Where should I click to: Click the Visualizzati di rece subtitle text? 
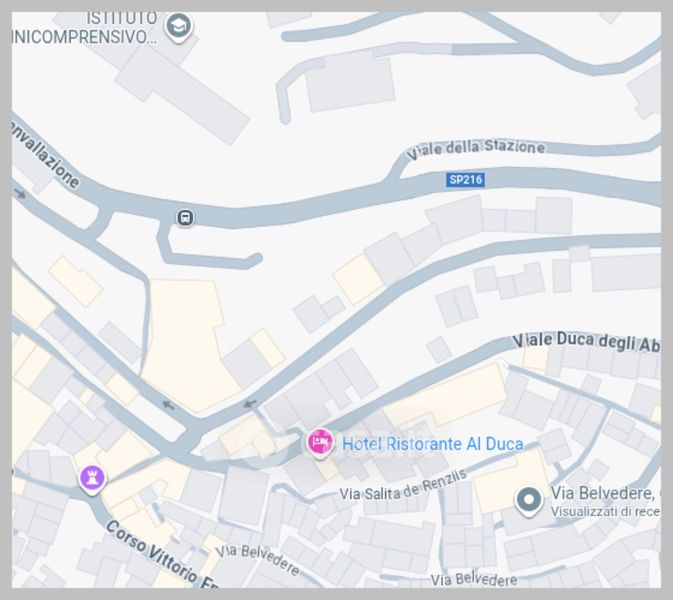(x=605, y=512)
